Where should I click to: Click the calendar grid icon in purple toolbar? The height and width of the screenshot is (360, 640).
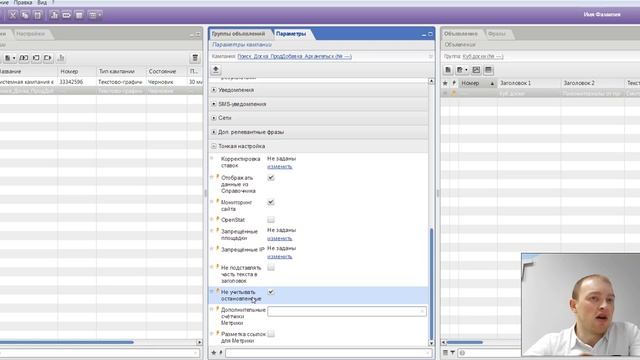point(79,15)
